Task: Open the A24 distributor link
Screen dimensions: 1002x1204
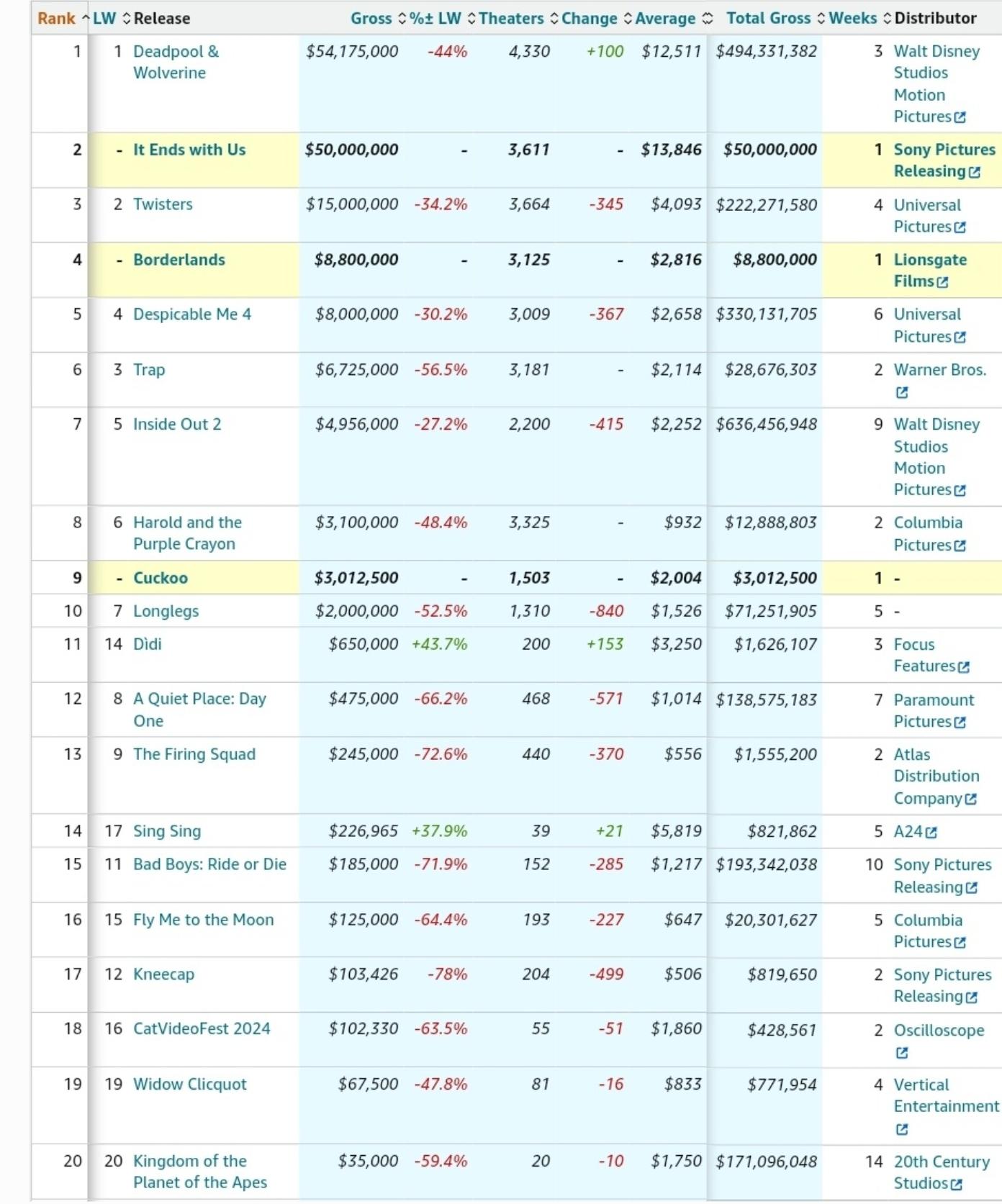Action: point(908,832)
